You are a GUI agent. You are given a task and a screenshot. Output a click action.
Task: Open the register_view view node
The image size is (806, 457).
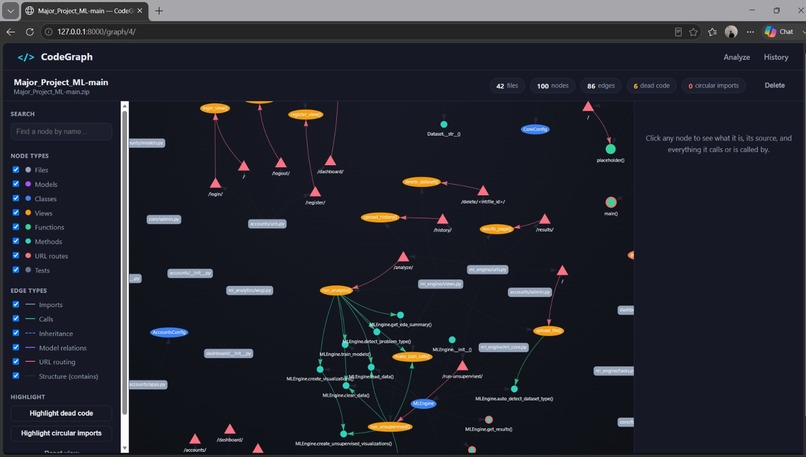pyautogui.click(x=305, y=114)
